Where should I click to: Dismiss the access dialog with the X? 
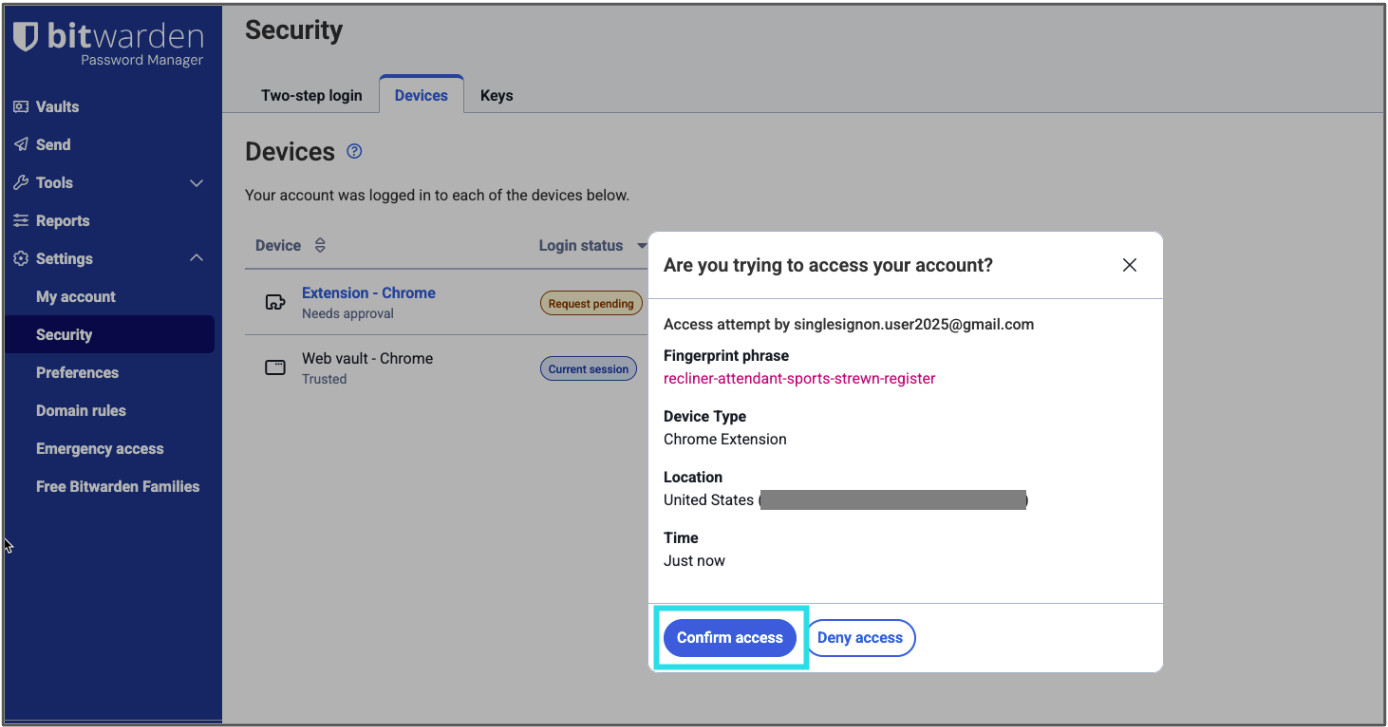click(x=1129, y=265)
